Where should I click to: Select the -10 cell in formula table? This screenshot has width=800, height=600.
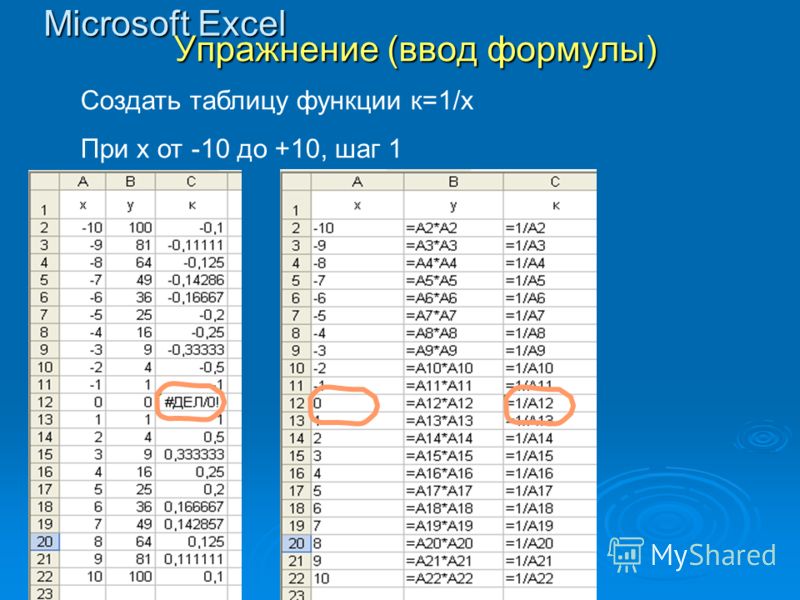tap(358, 228)
